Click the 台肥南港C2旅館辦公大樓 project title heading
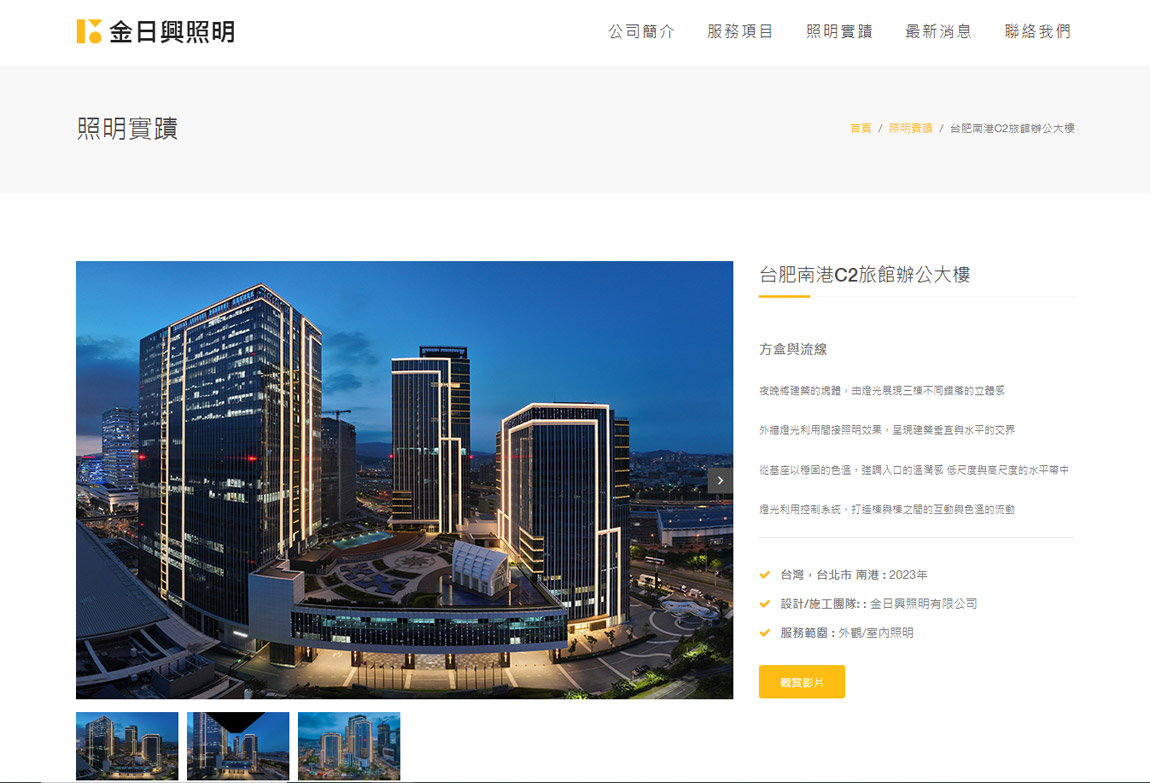Image resolution: width=1150 pixels, height=783 pixels. click(x=865, y=275)
